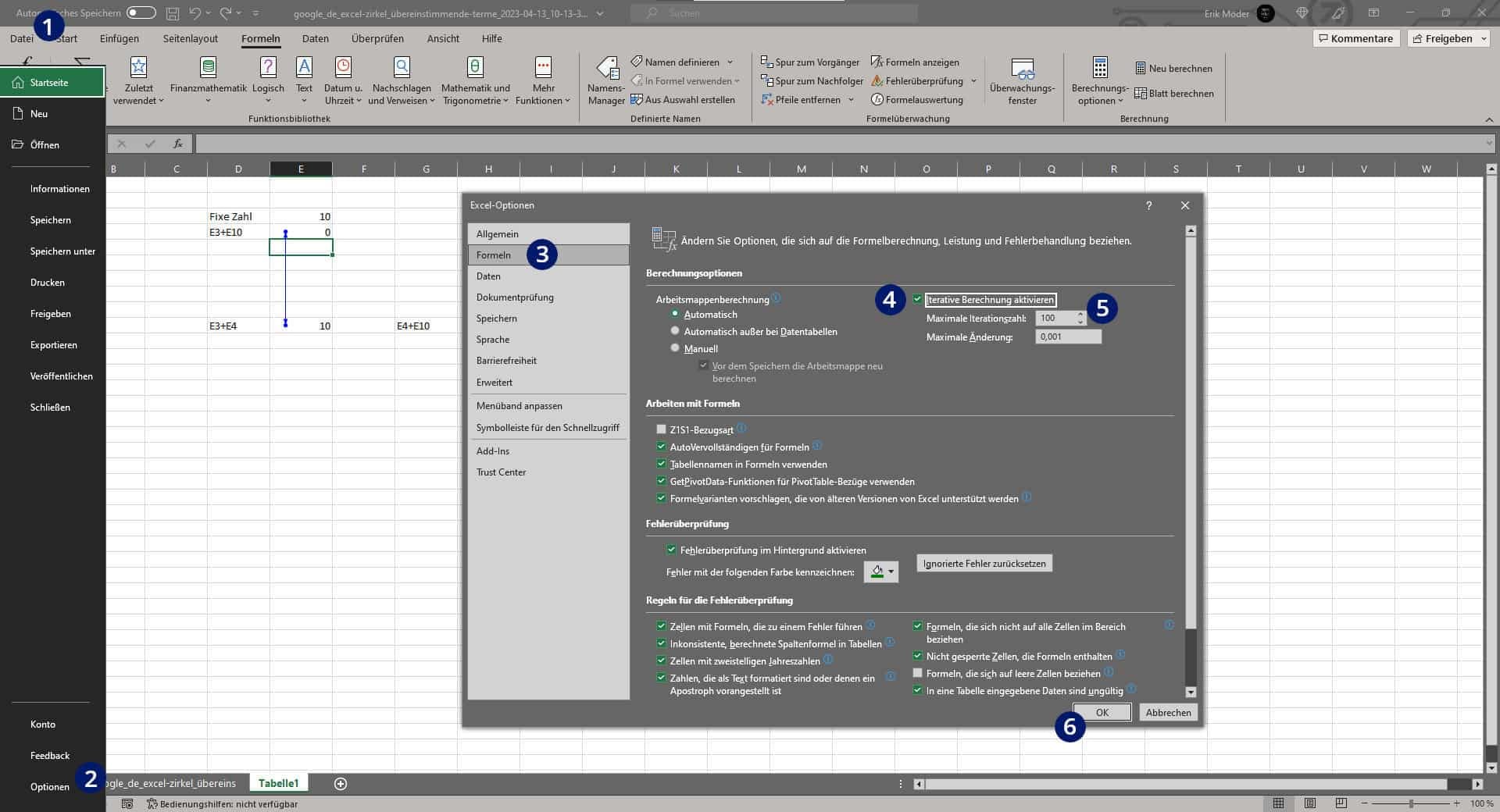Select Automatisch außer bei Datentabellen
Screen dimensions: 1500x812
(x=675, y=331)
